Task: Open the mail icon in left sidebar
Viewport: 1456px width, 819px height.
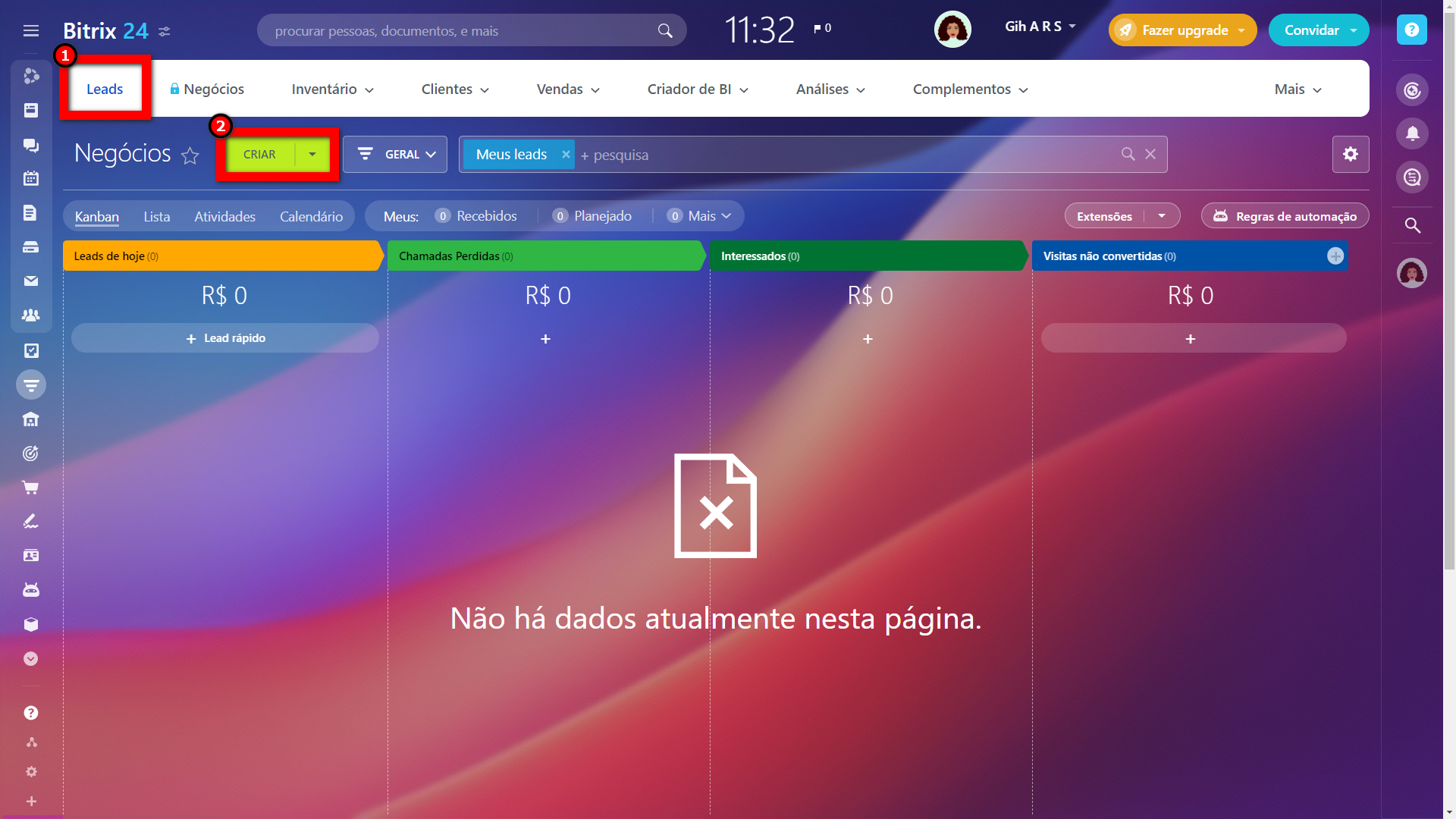Action: (x=30, y=281)
